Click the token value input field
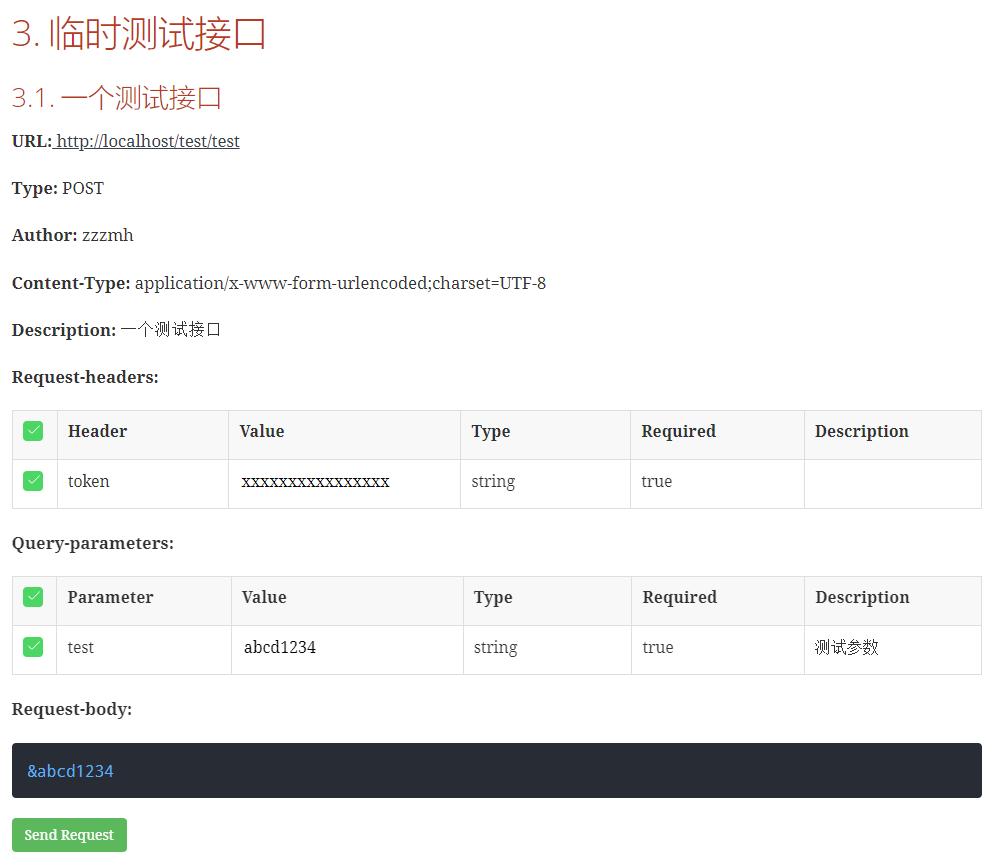 tap(343, 482)
